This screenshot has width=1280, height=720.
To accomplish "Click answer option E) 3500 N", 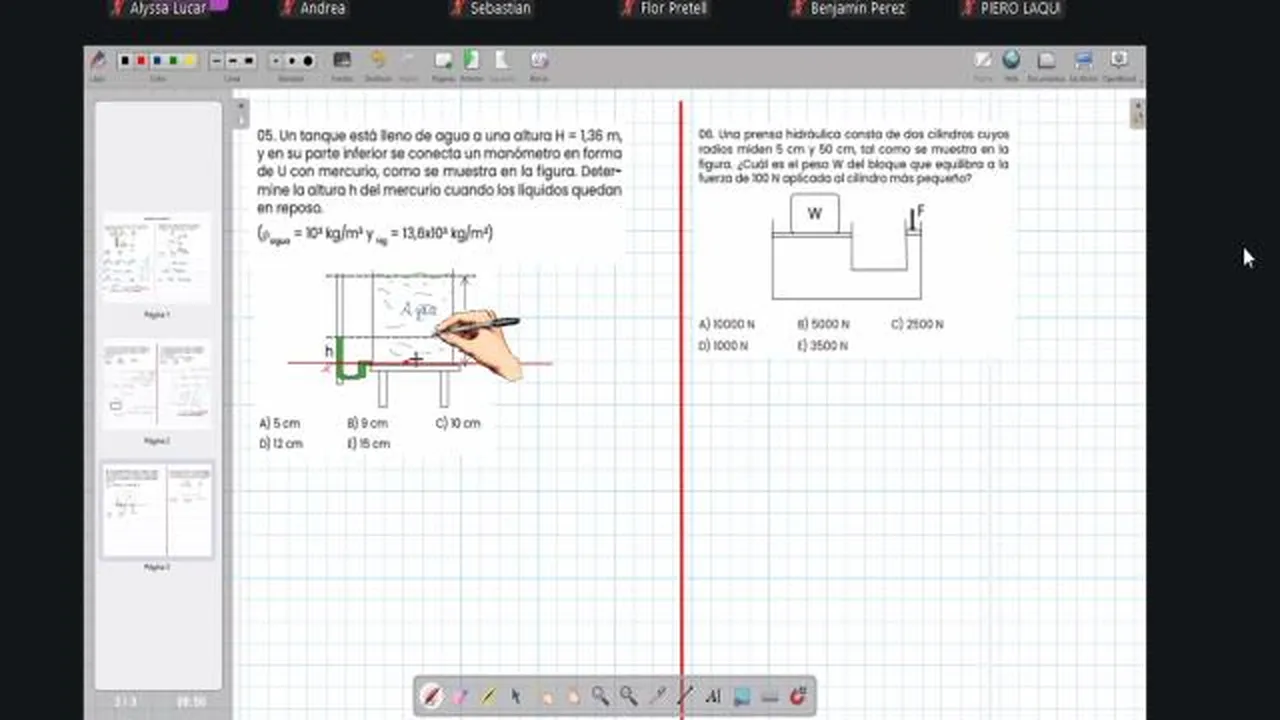I will (822, 345).
